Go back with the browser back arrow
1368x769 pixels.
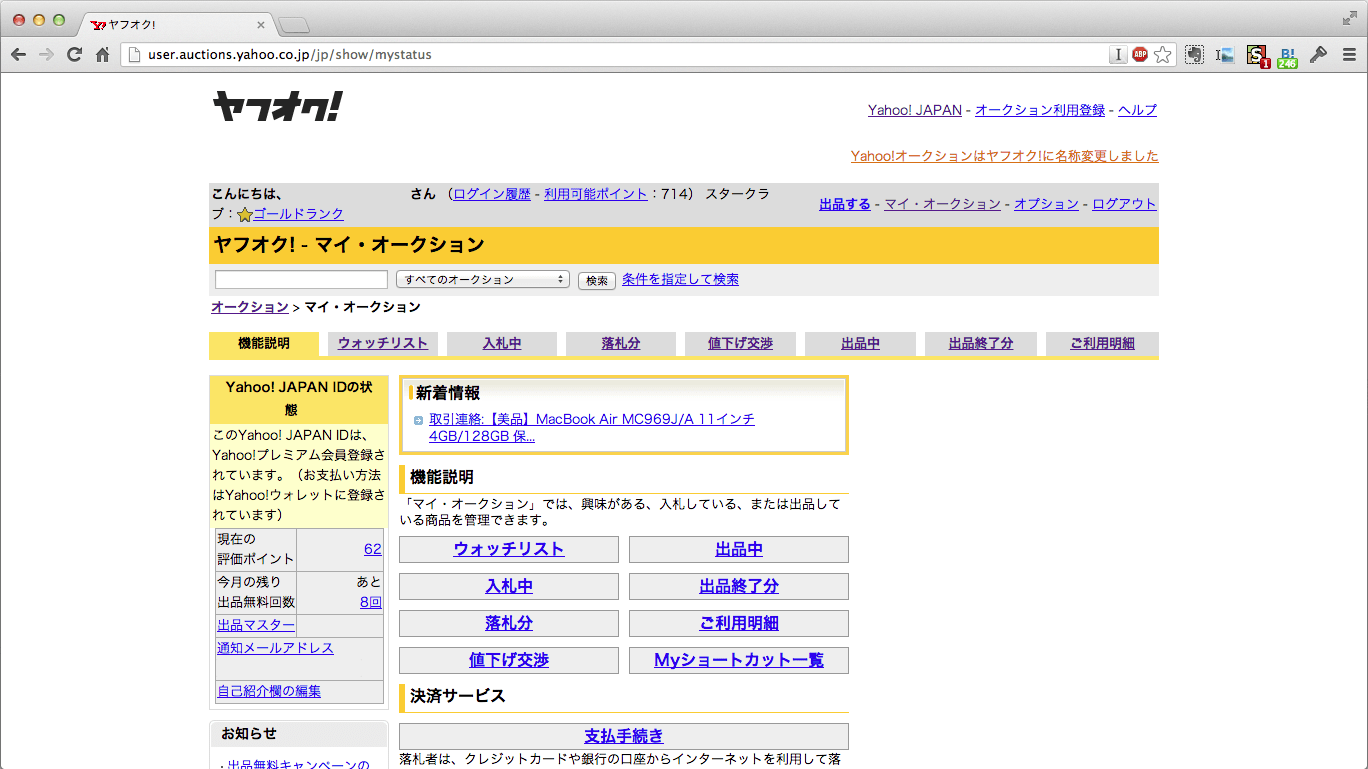pyautogui.click(x=18, y=55)
